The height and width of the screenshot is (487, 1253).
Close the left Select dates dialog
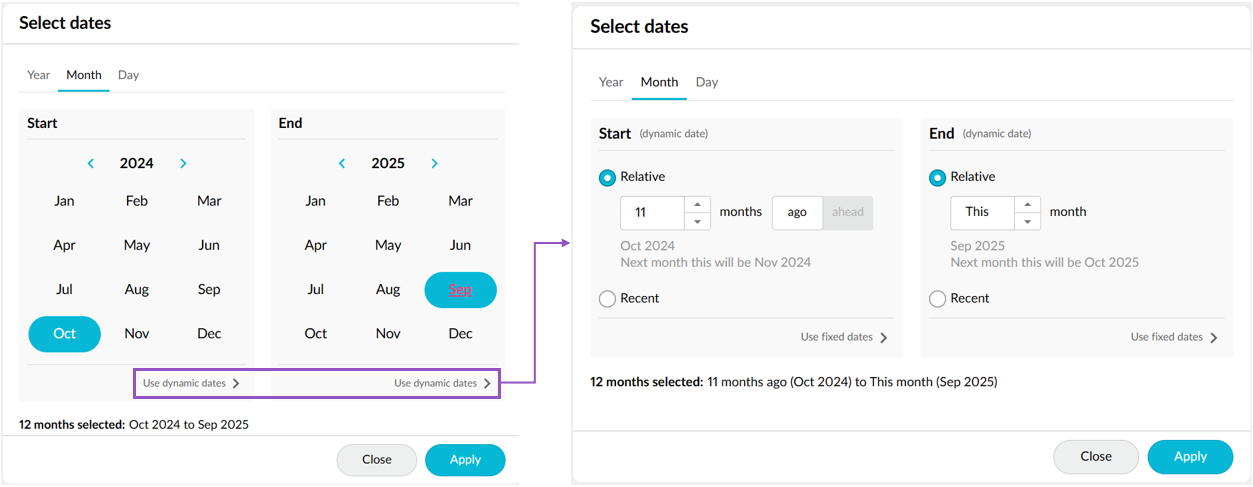pos(376,460)
